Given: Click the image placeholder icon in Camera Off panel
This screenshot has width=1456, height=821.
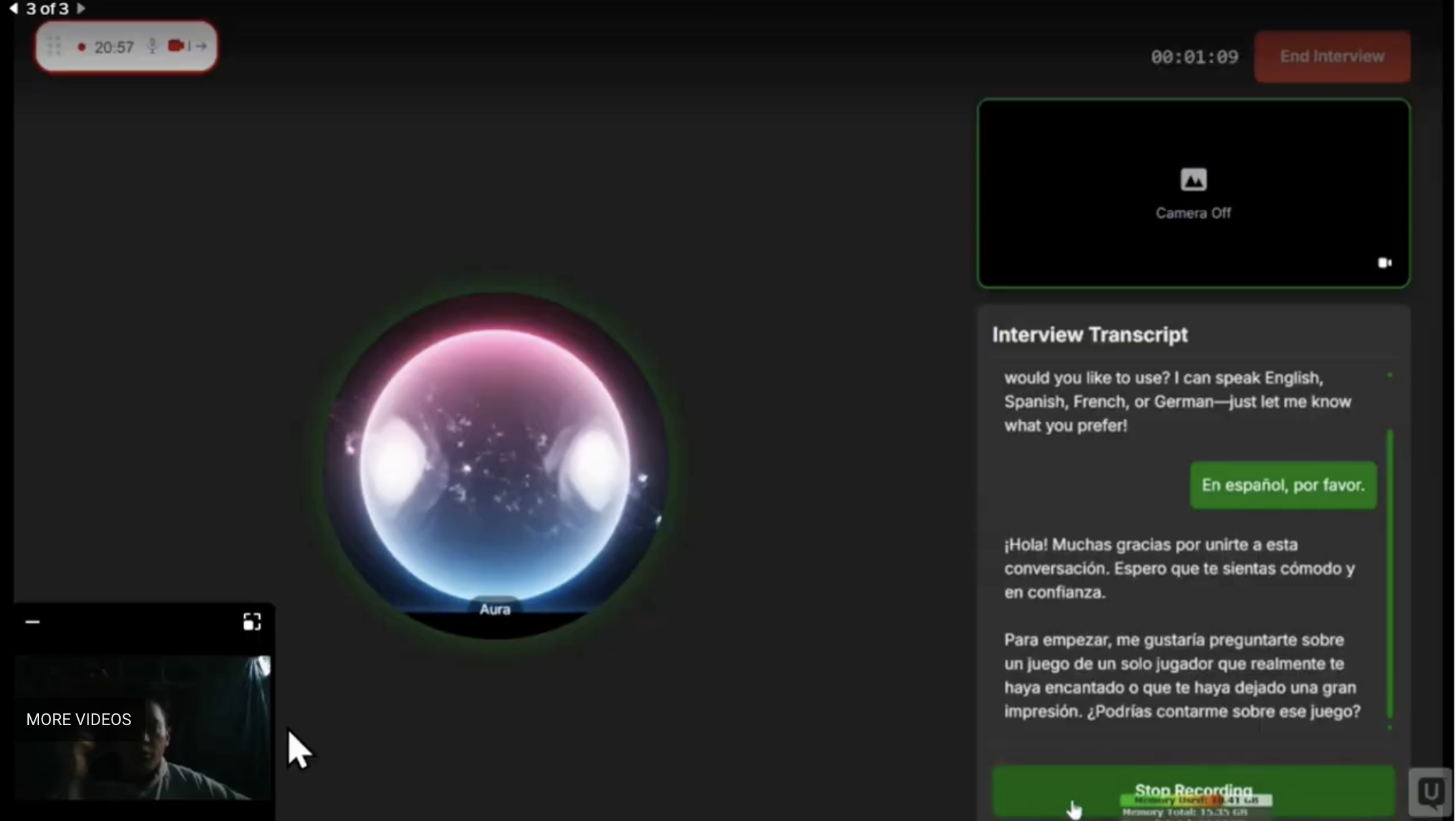Looking at the screenshot, I should tap(1193, 179).
